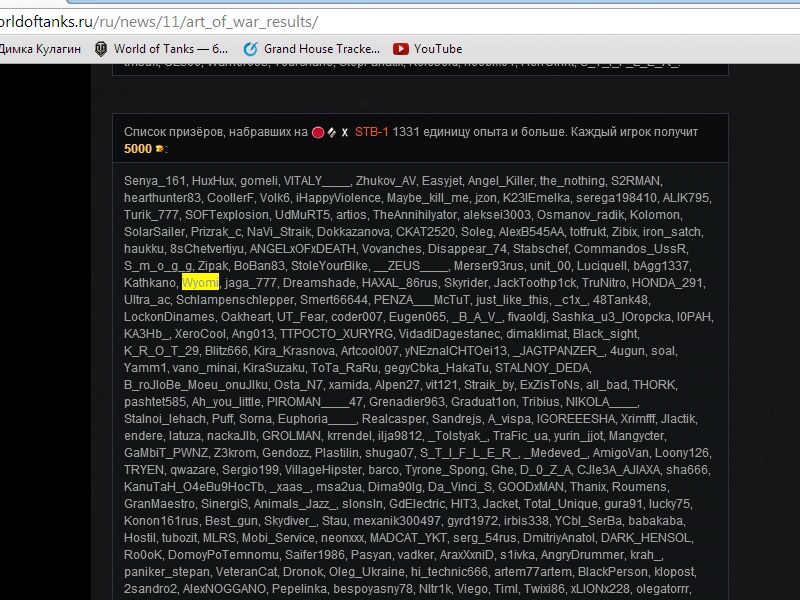Click the player name XeroCool
The width and height of the screenshot is (800, 600).
click(x=199, y=334)
